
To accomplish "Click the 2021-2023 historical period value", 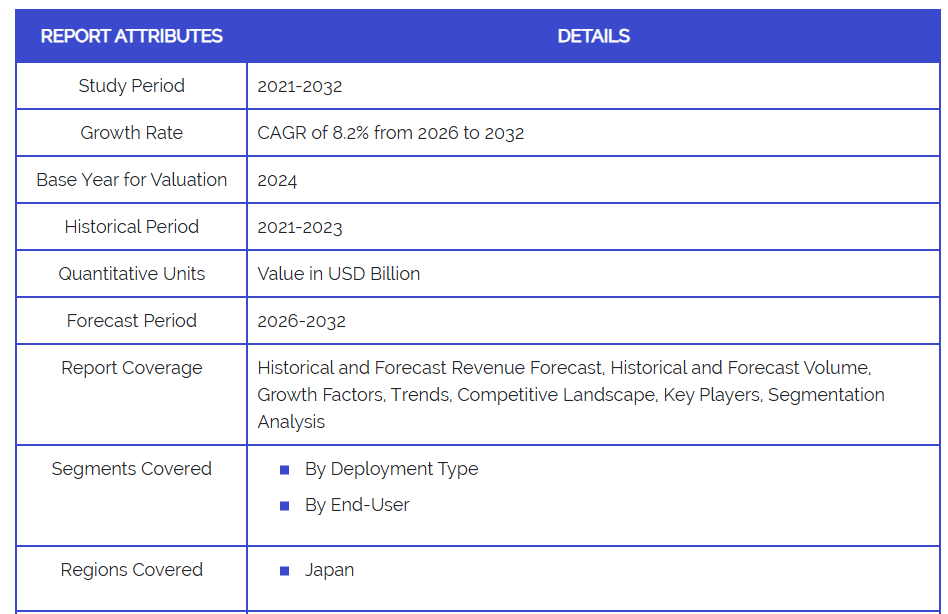I will pos(299,228).
